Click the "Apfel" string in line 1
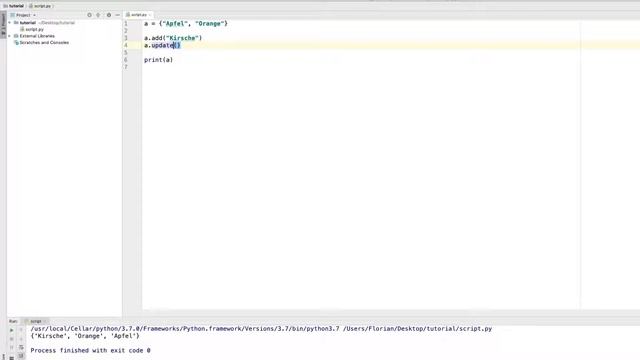The image size is (640, 360). tap(175, 24)
